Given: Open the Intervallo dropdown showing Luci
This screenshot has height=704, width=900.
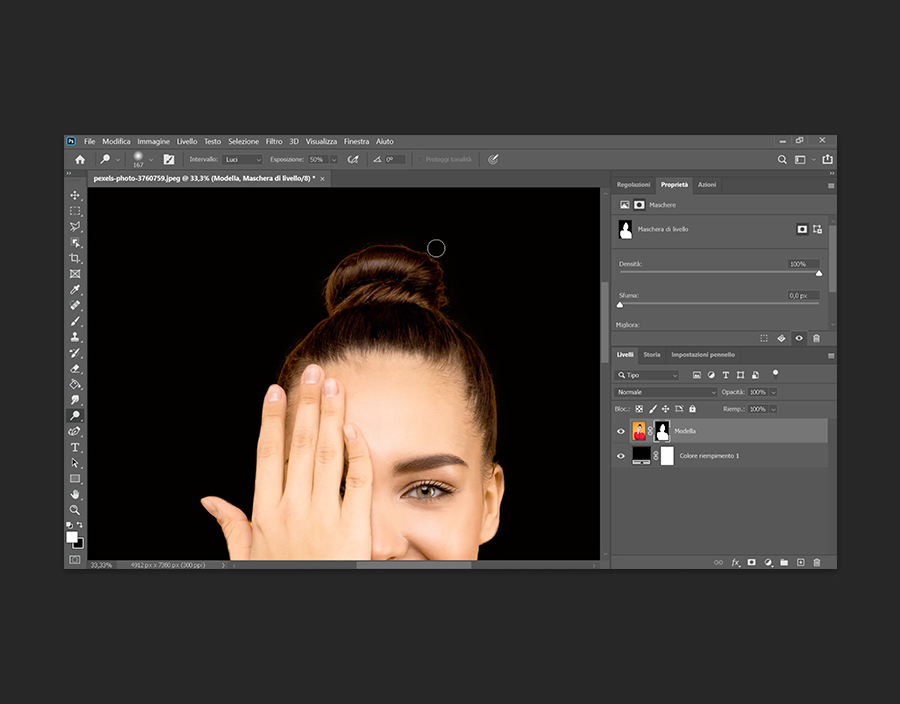Looking at the screenshot, I should 241,159.
